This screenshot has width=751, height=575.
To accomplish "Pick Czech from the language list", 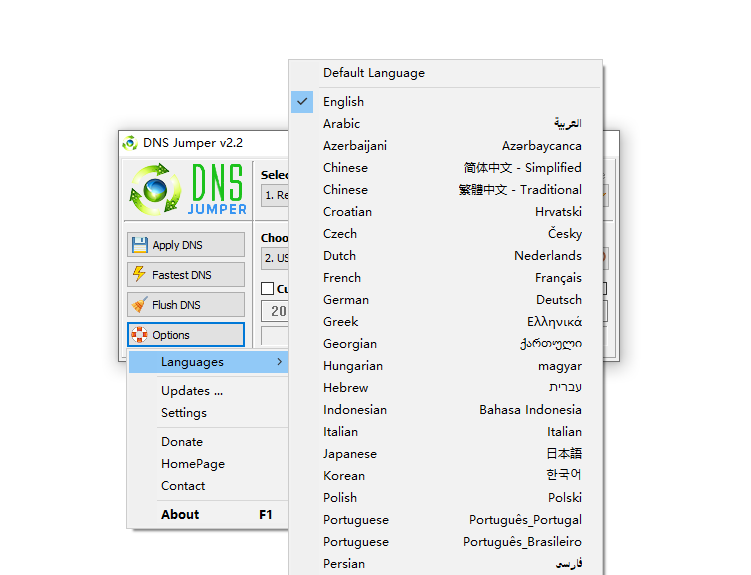I will tap(445, 234).
